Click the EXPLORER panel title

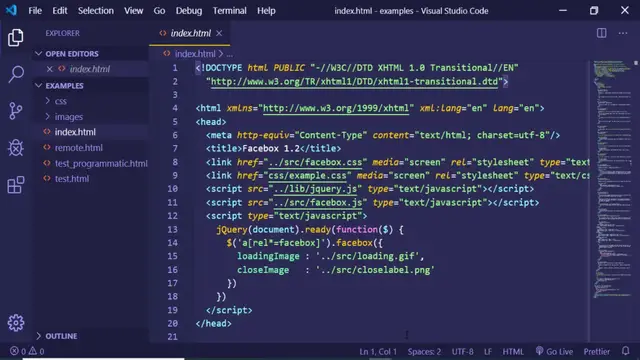(62, 33)
